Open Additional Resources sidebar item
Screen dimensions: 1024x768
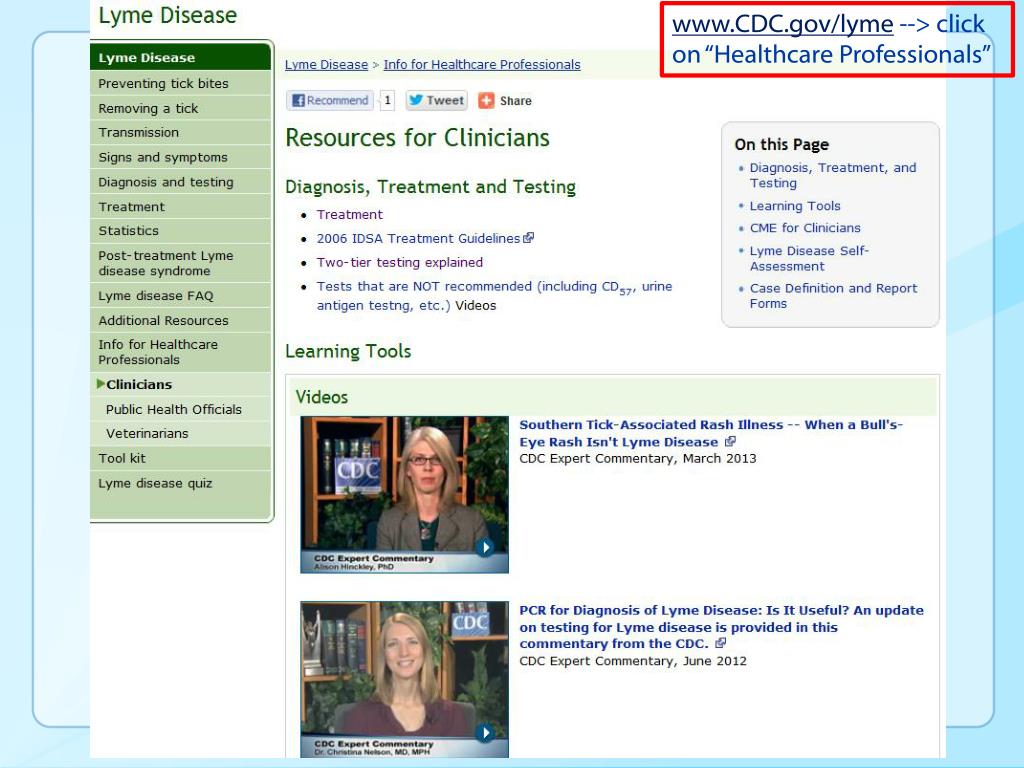click(180, 320)
